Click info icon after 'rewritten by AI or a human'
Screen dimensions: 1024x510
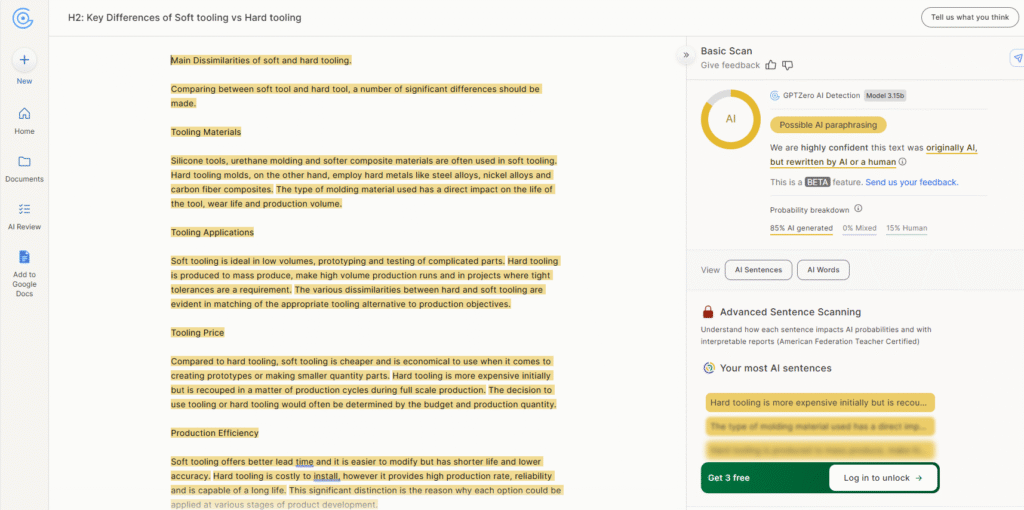tap(903, 162)
